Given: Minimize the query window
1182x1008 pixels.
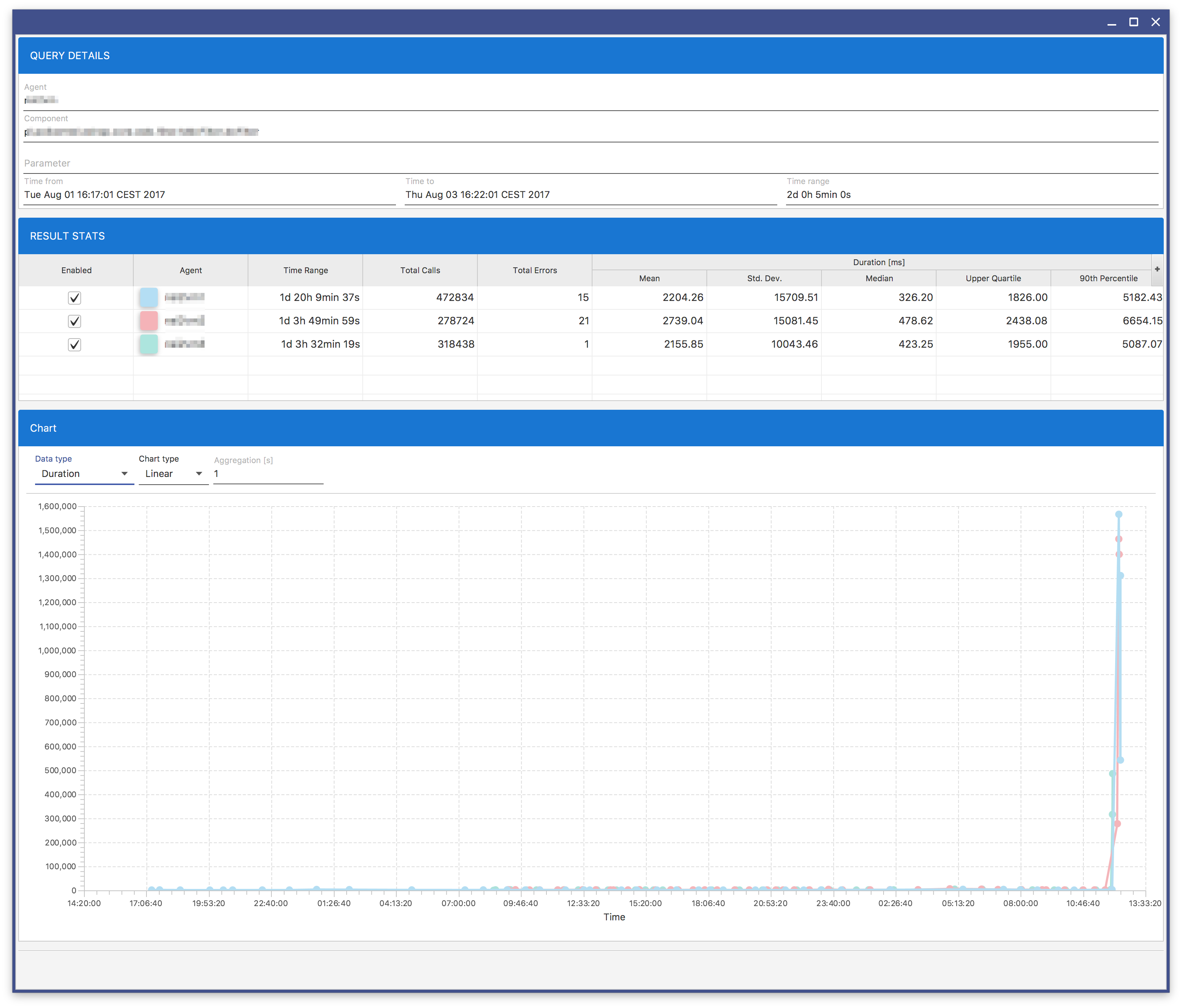Looking at the screenshot, I should point(1111,22).
